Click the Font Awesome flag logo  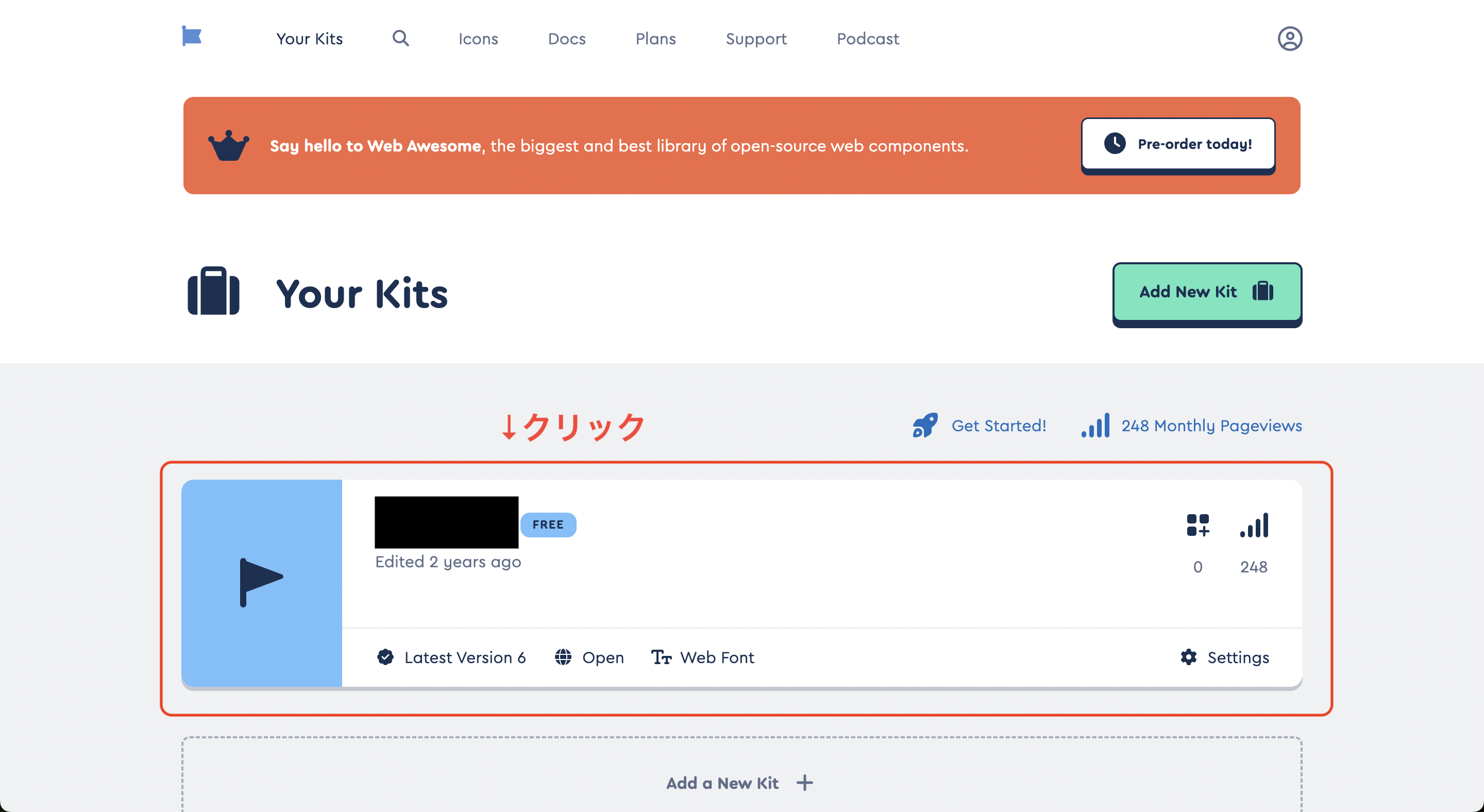click(191, 36)
